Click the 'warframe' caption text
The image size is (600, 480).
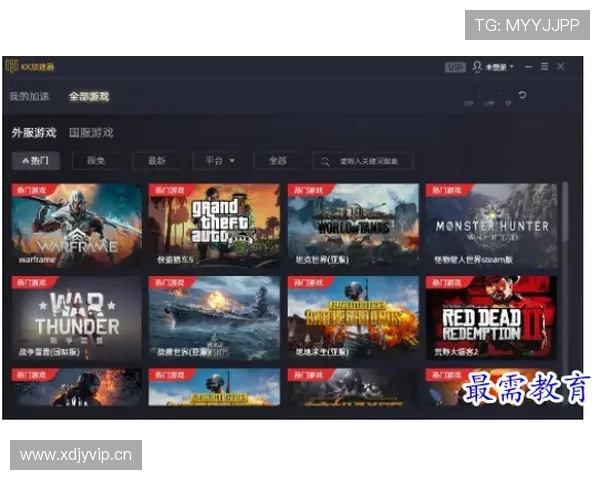coord(37,260)
